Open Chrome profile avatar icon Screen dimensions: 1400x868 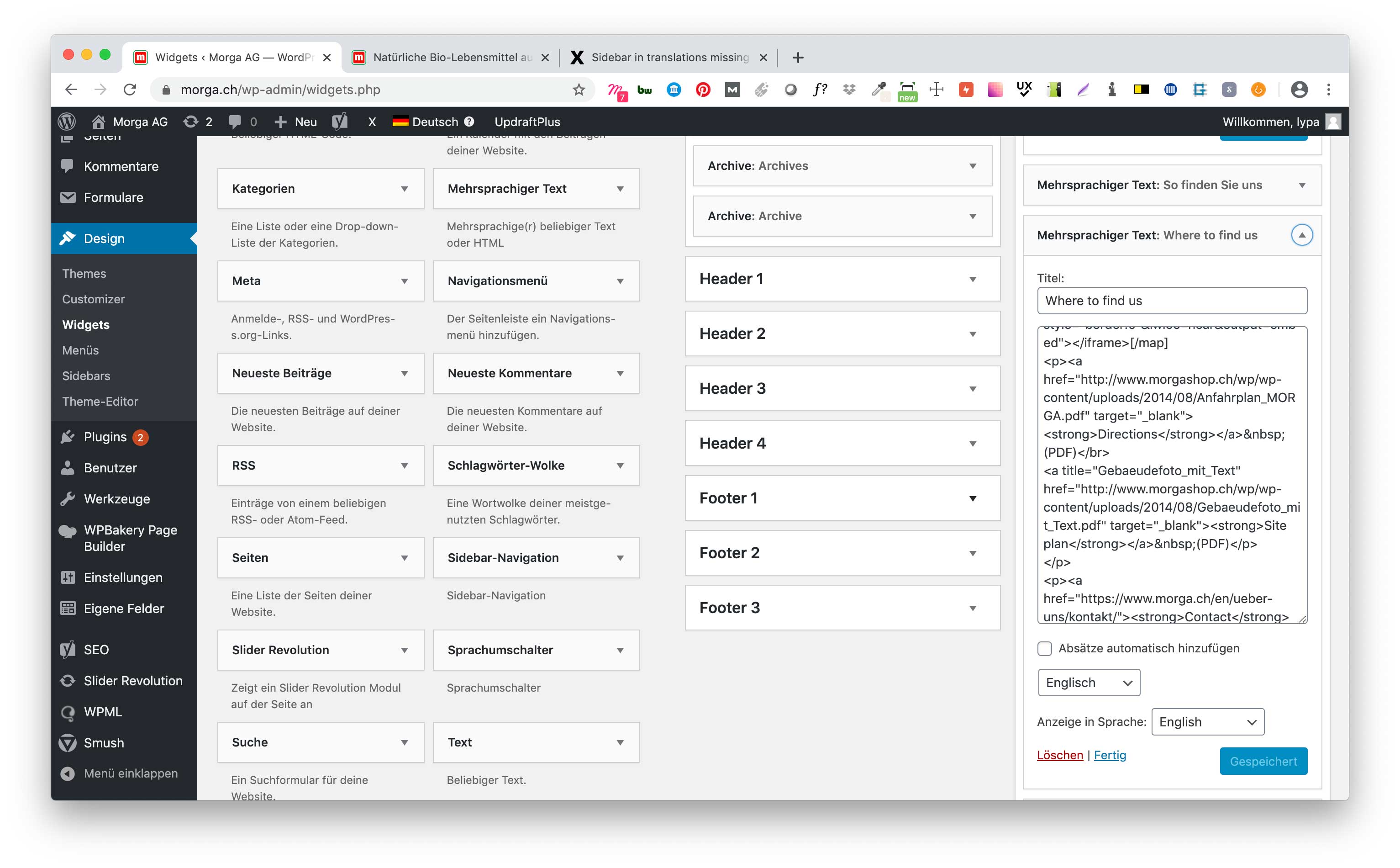coord(1299,90)
